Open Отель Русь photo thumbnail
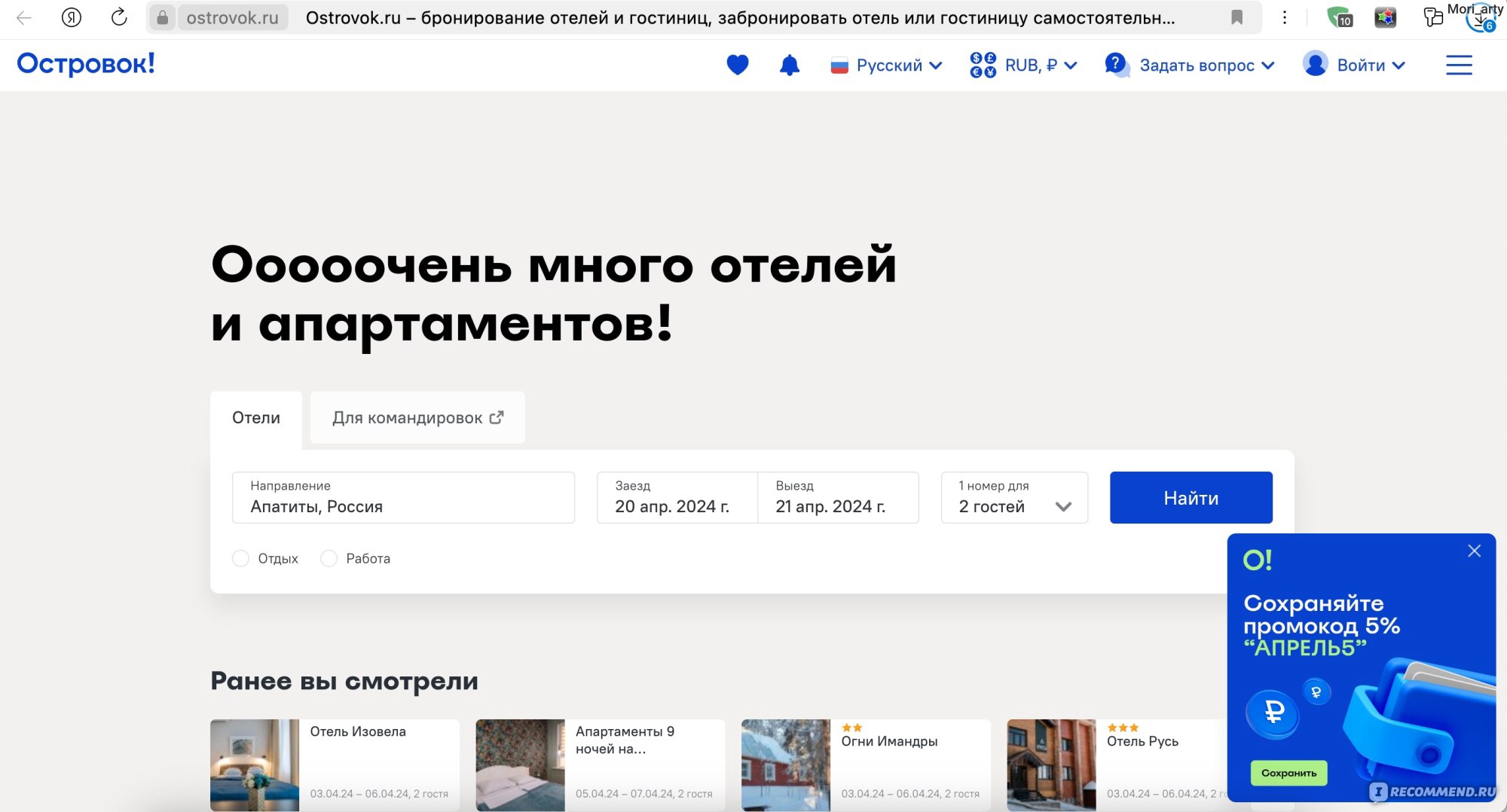 click(x=1051, y=765)
